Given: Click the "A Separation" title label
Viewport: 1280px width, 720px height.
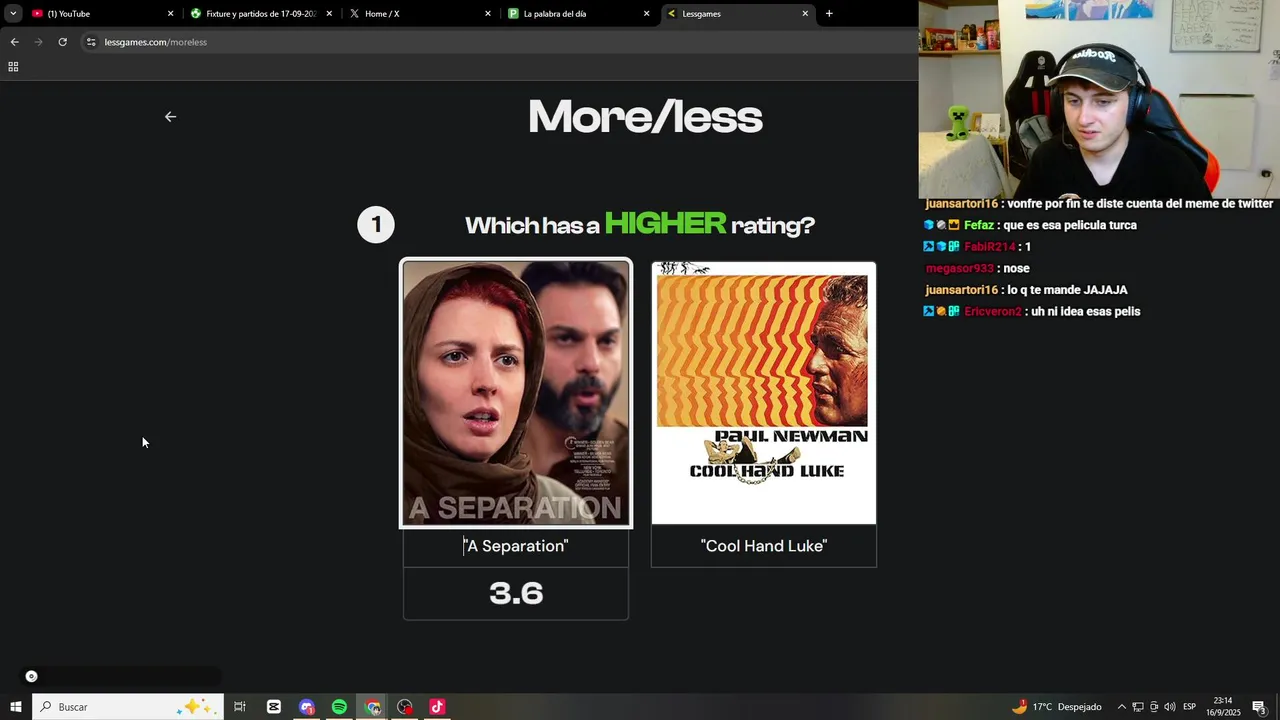Looking at the screenshot, I should click(516, 546).
